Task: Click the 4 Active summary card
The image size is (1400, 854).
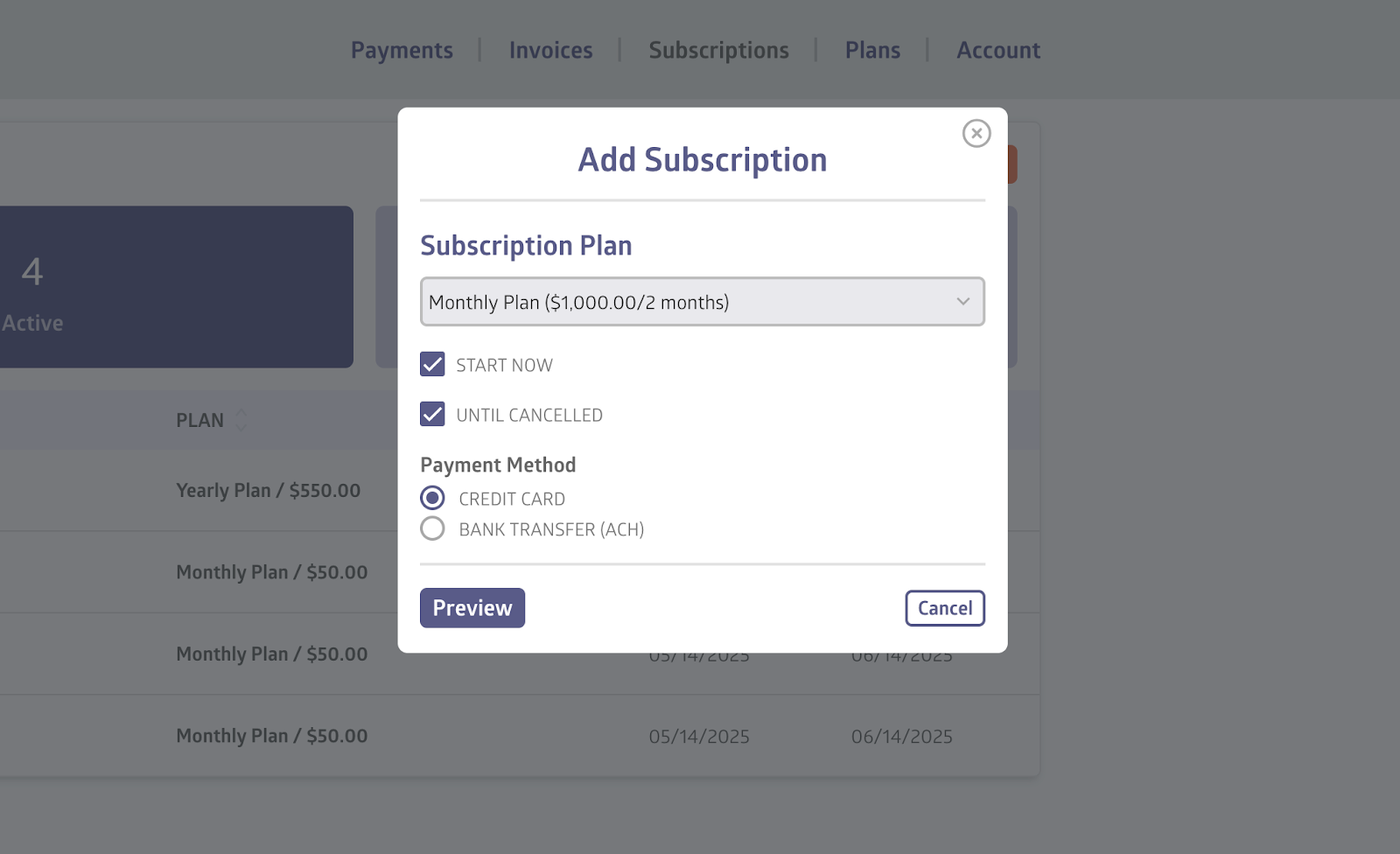Action: tap(175, 287)
